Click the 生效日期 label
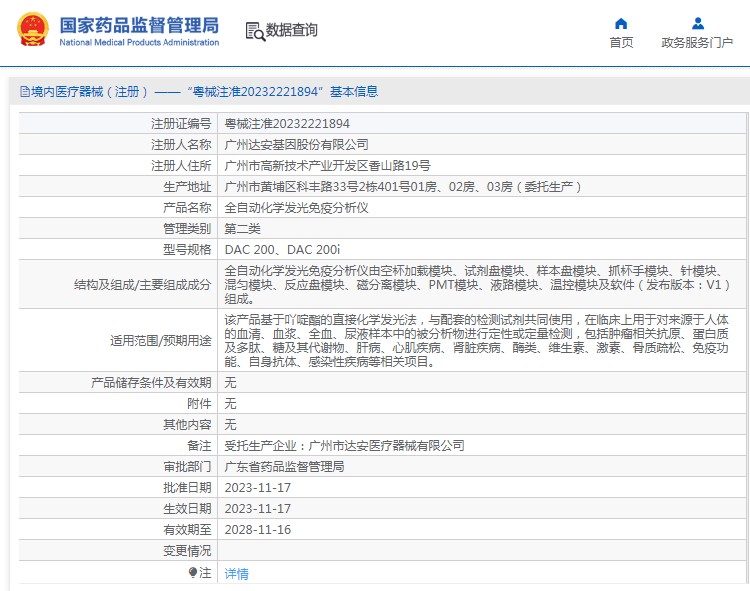 (x=187, y=509)
